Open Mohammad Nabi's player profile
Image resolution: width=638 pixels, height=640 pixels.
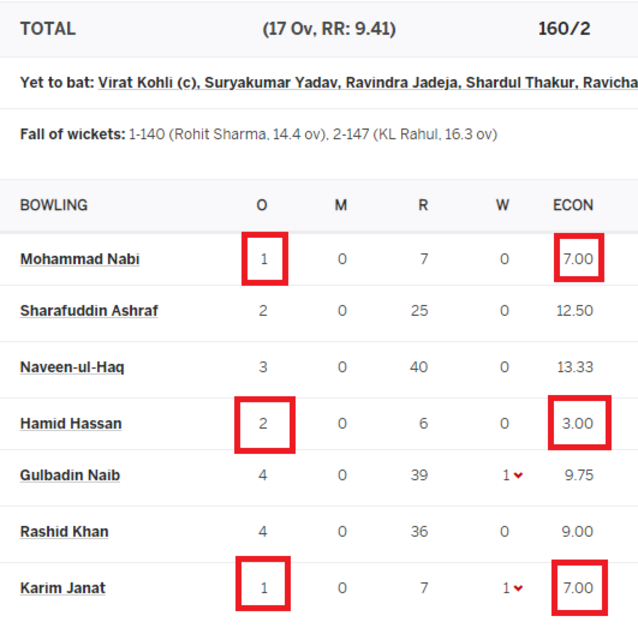(x=80, y=259)
